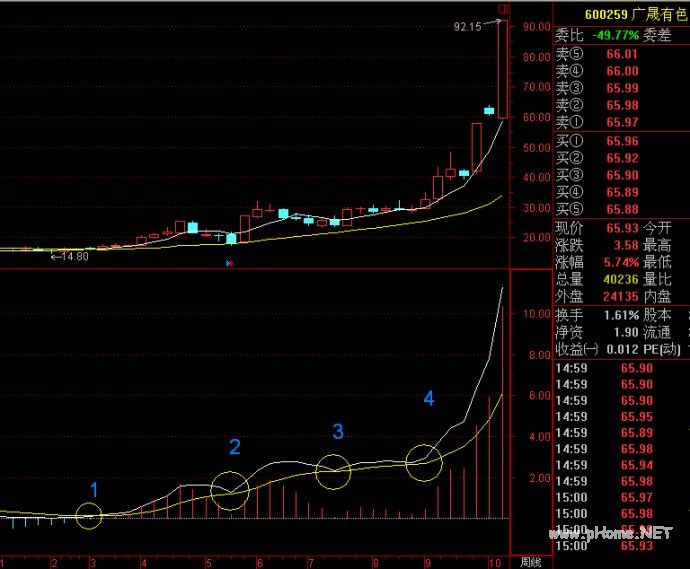Screen dimensions: 690x569
Task: Click the 净资 value 1.90
Action: tap(626, 332)
